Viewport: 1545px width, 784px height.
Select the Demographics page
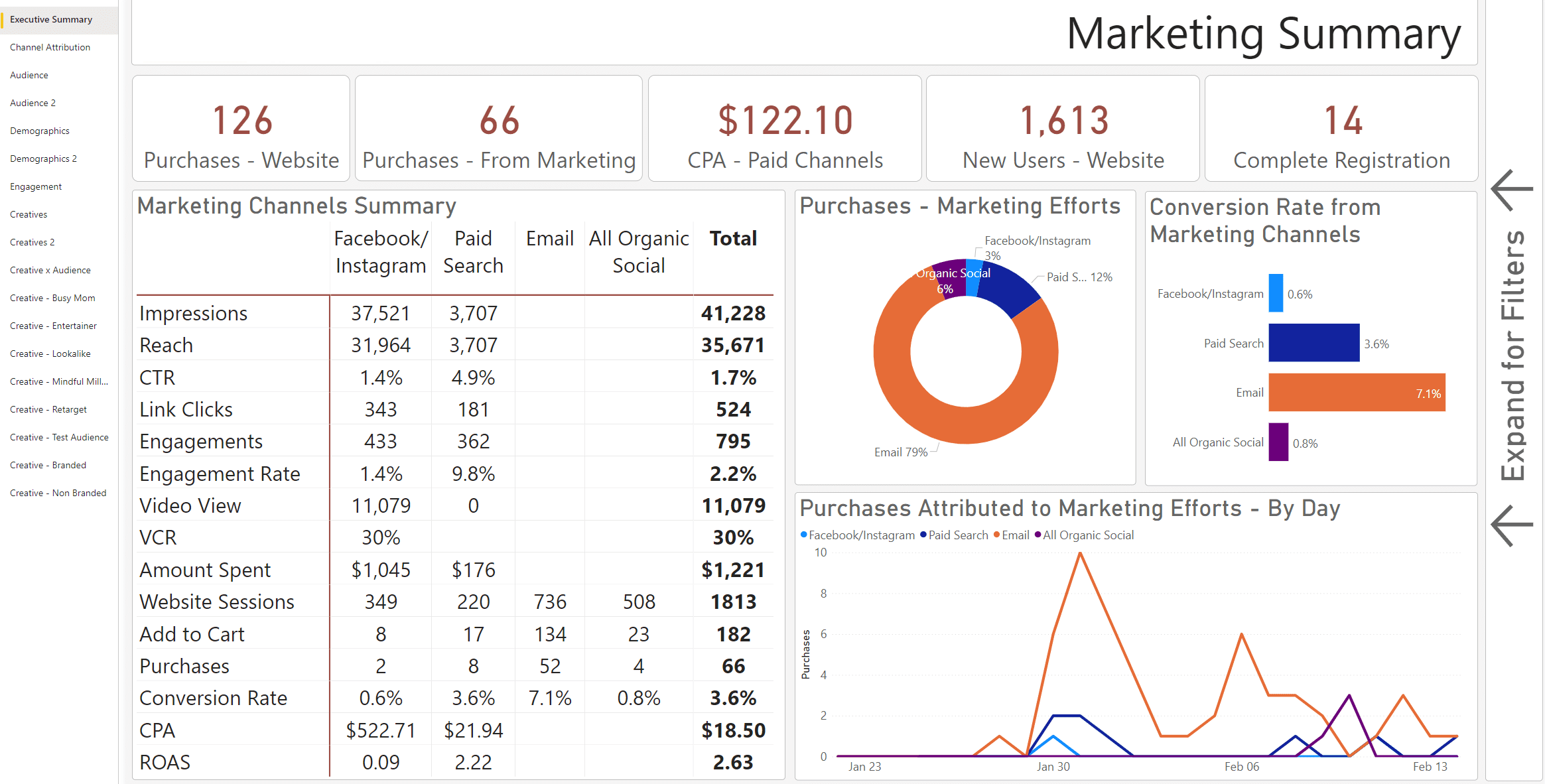click(40, 131)
